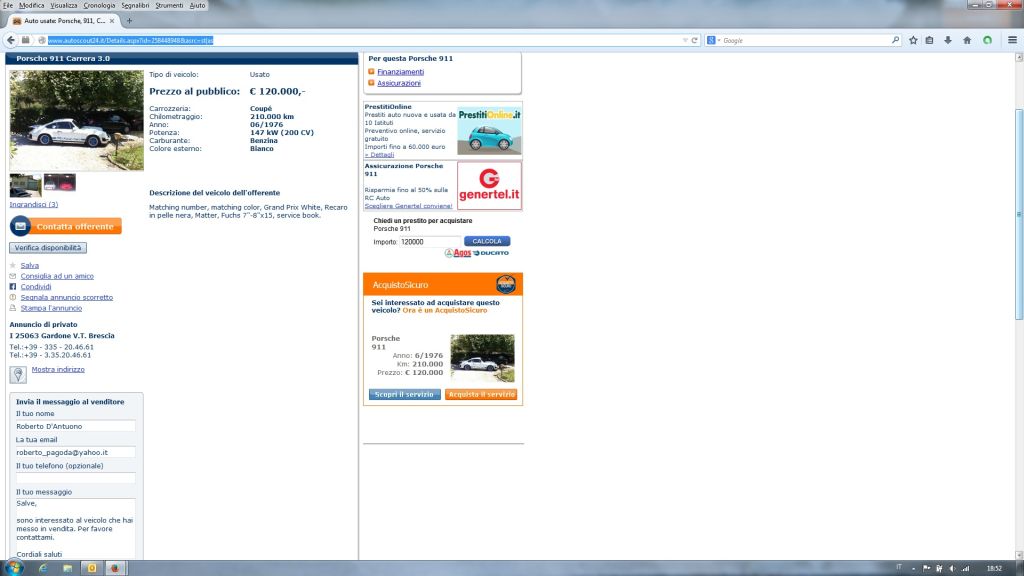
Task: Select the second small thumbnail with red car
Action: 59,183
